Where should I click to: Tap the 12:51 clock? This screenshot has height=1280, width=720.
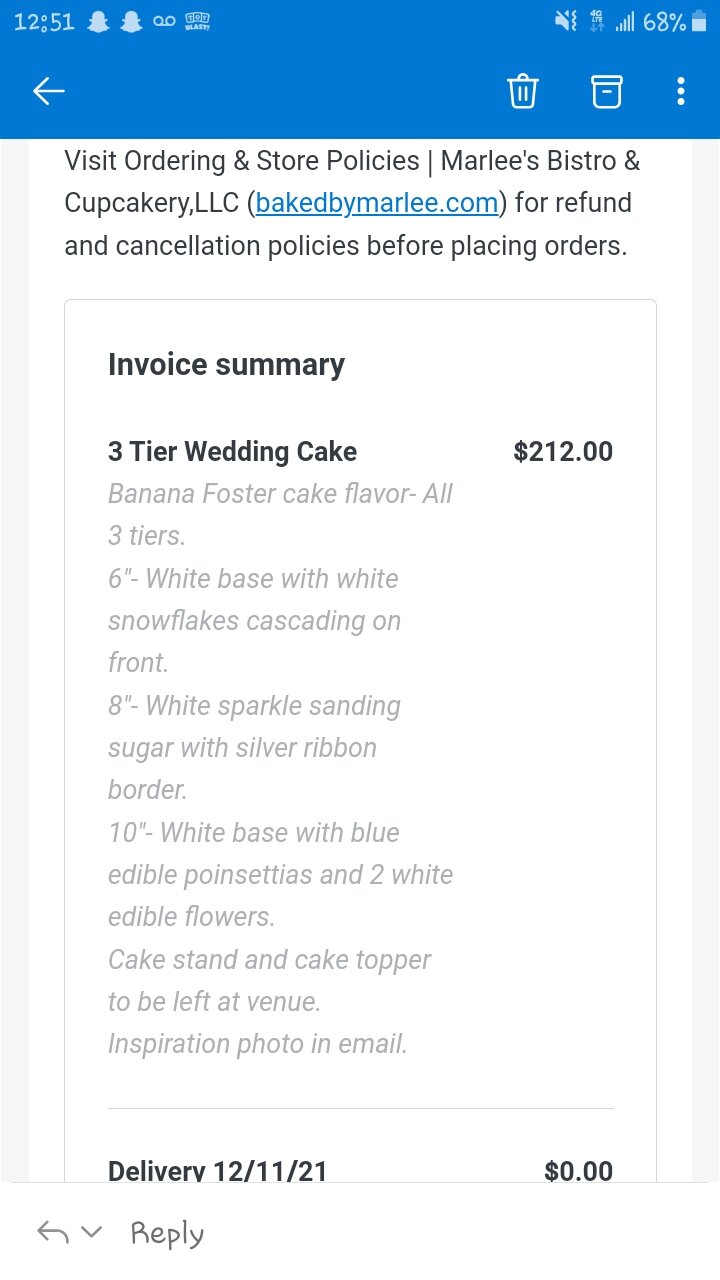pos(44,22)
